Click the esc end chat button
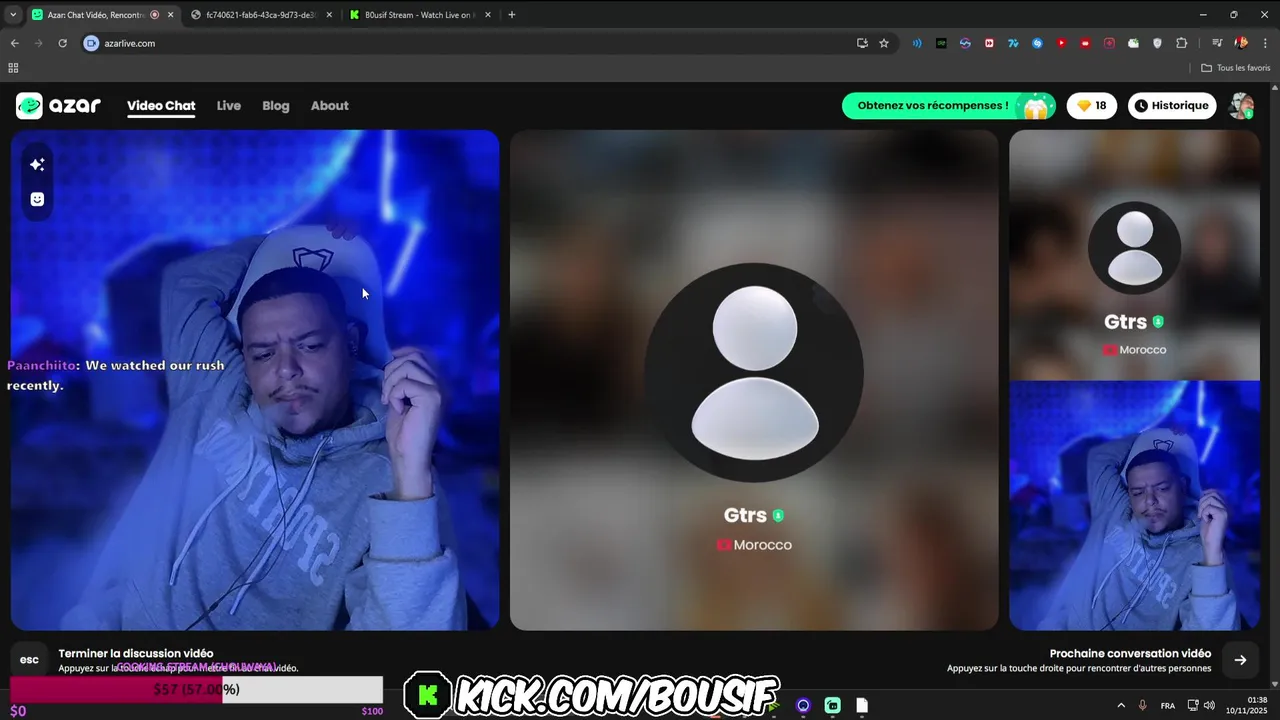The width and height of the screenshot is (1280, 720). (29, 660)
